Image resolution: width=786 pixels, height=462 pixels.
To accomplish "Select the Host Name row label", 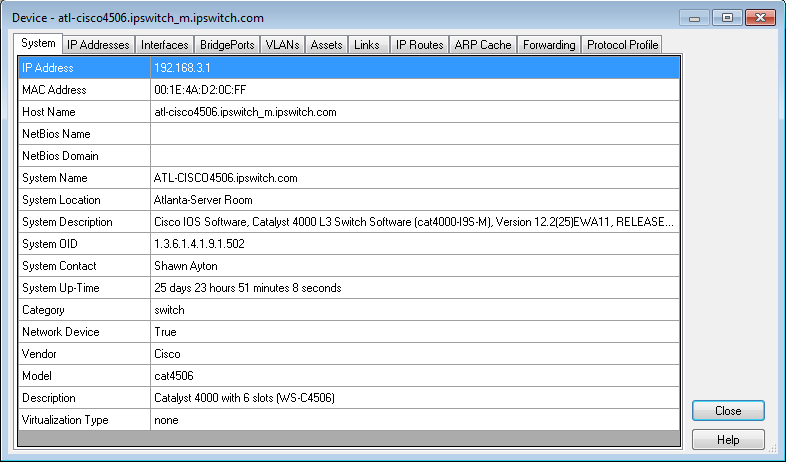I will click(84, 112).
